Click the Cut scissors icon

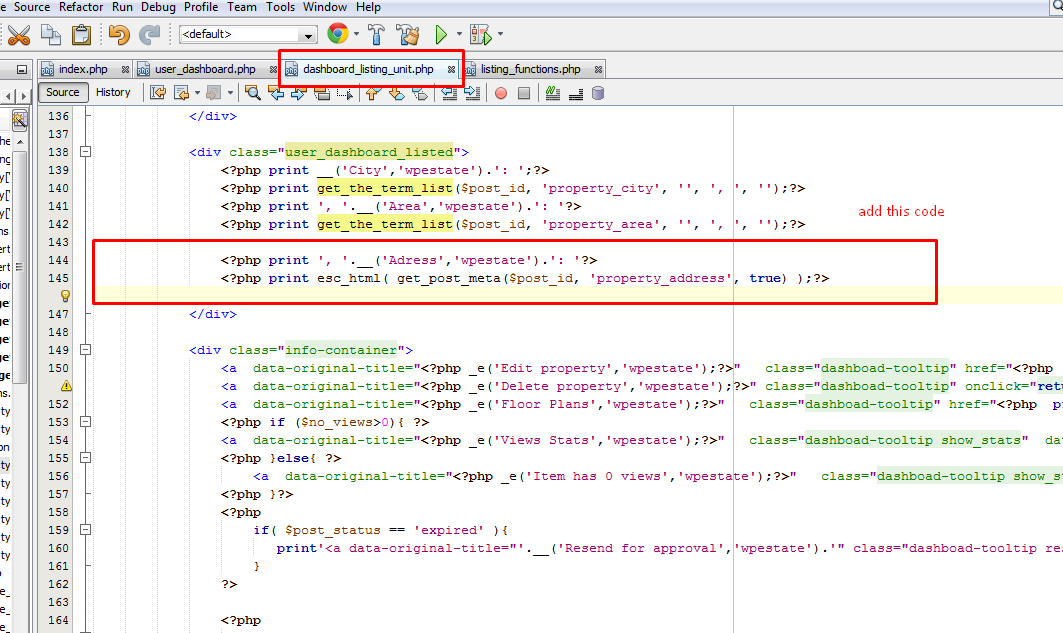coord(19,35)
